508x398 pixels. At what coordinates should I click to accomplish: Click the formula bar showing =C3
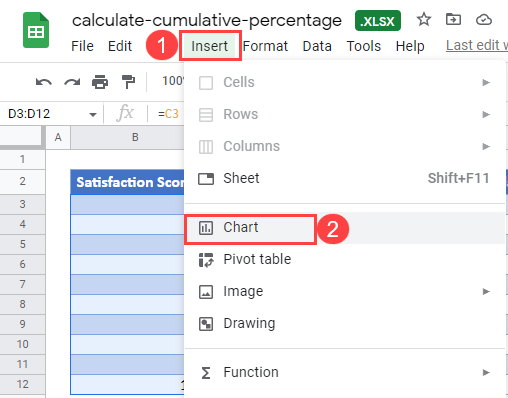click(x=168, y=114)
